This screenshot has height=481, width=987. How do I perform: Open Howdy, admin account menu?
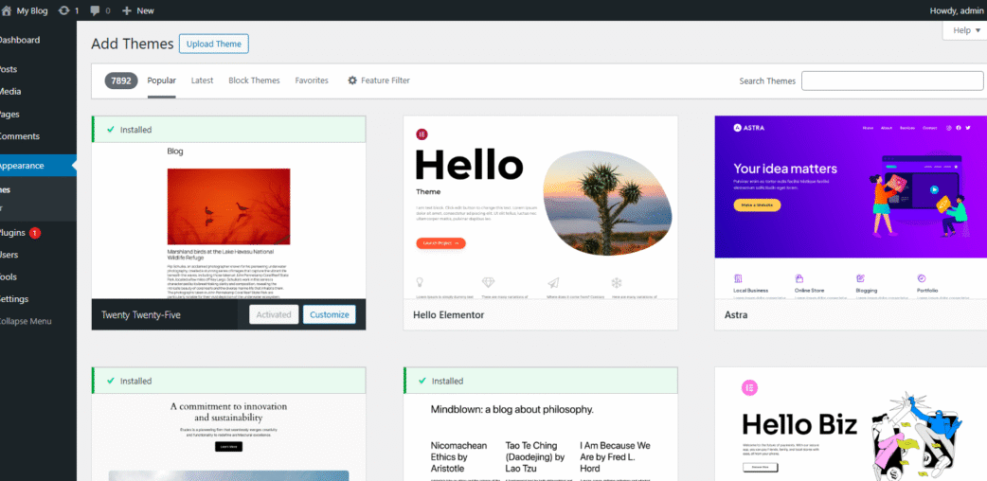point(956,11)
